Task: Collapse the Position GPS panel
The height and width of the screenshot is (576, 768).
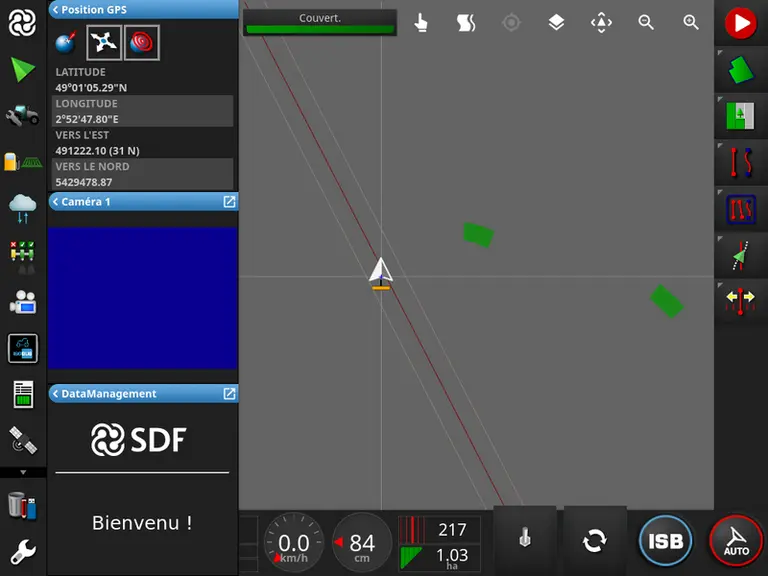Action: tap(55, 10)
